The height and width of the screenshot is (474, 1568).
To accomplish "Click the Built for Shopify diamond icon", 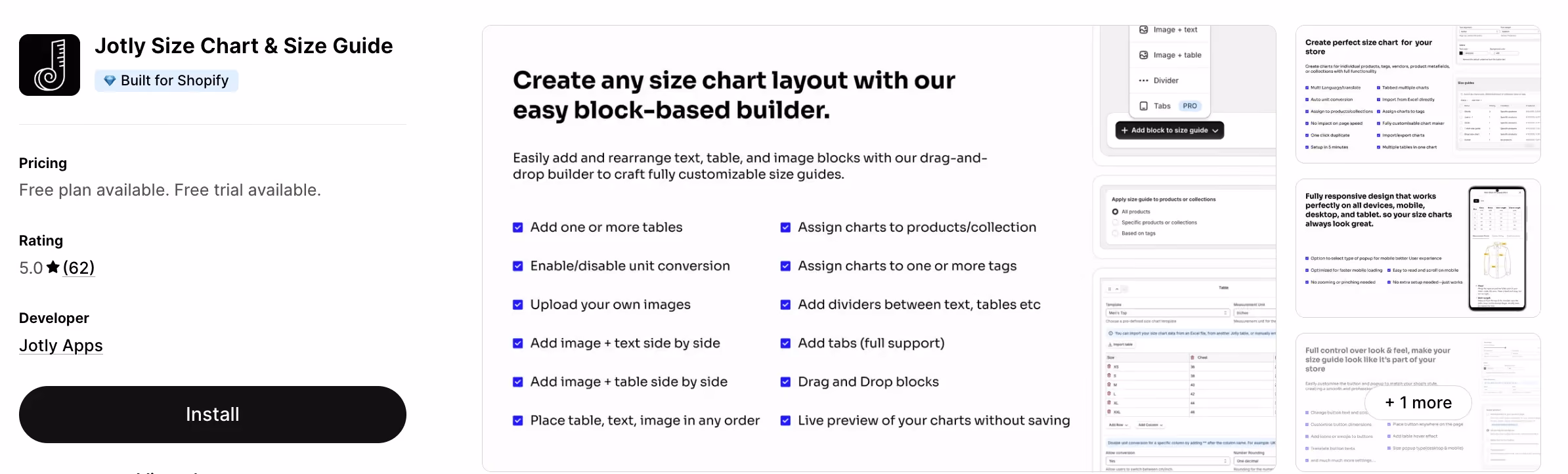I will [x=110, y=81].
